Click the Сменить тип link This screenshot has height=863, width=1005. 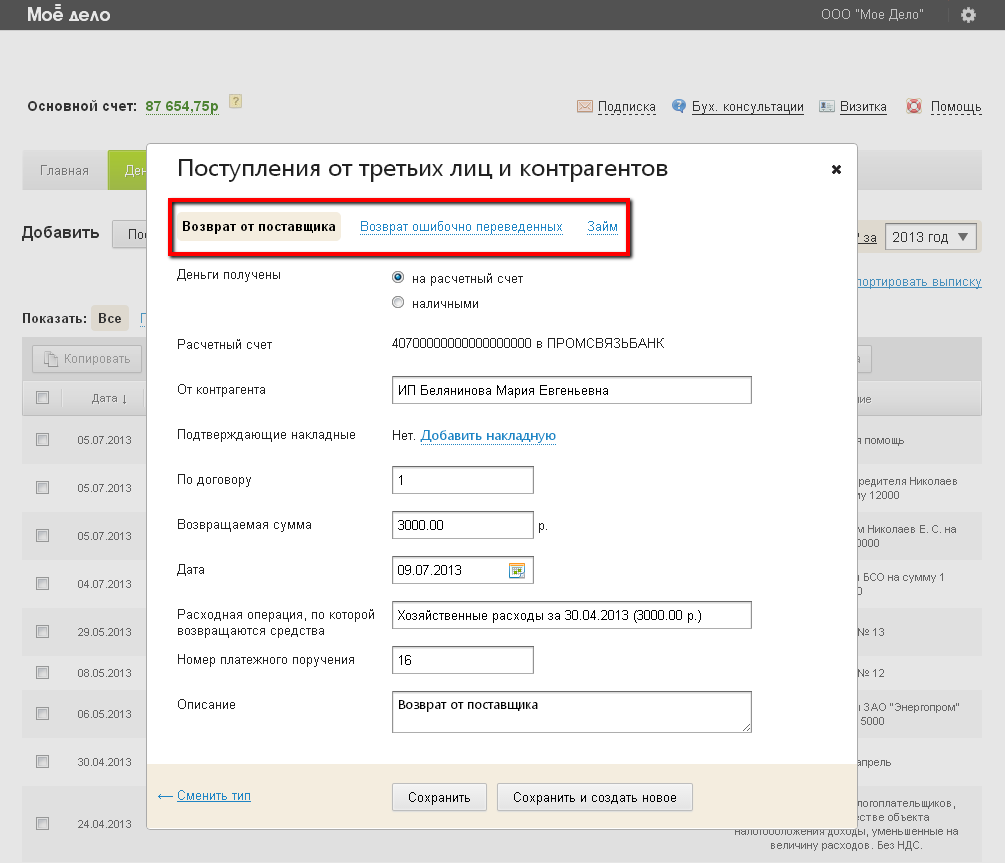(x=214, y=796)
